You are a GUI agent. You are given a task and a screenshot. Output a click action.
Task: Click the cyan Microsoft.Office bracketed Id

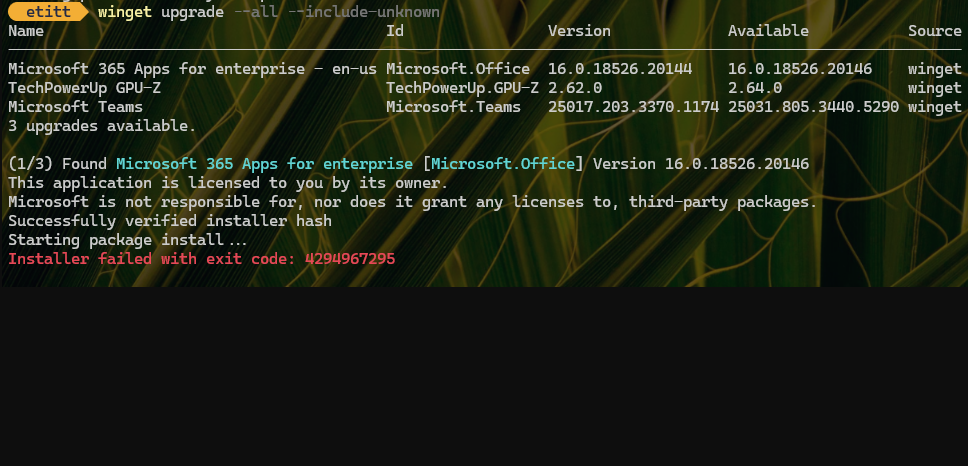(503, 164)
